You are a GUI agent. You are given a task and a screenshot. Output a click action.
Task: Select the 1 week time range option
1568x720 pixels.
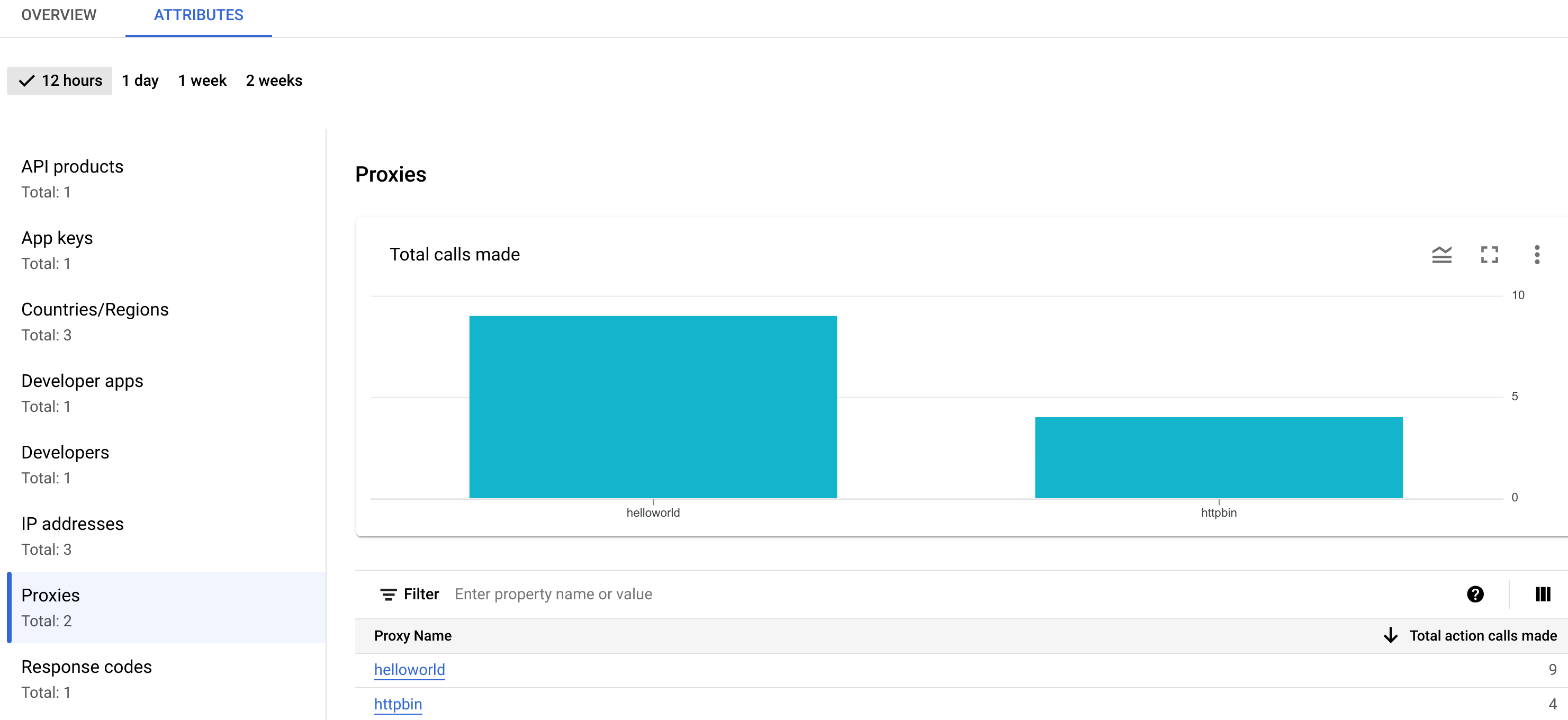(x=201, y=81)
